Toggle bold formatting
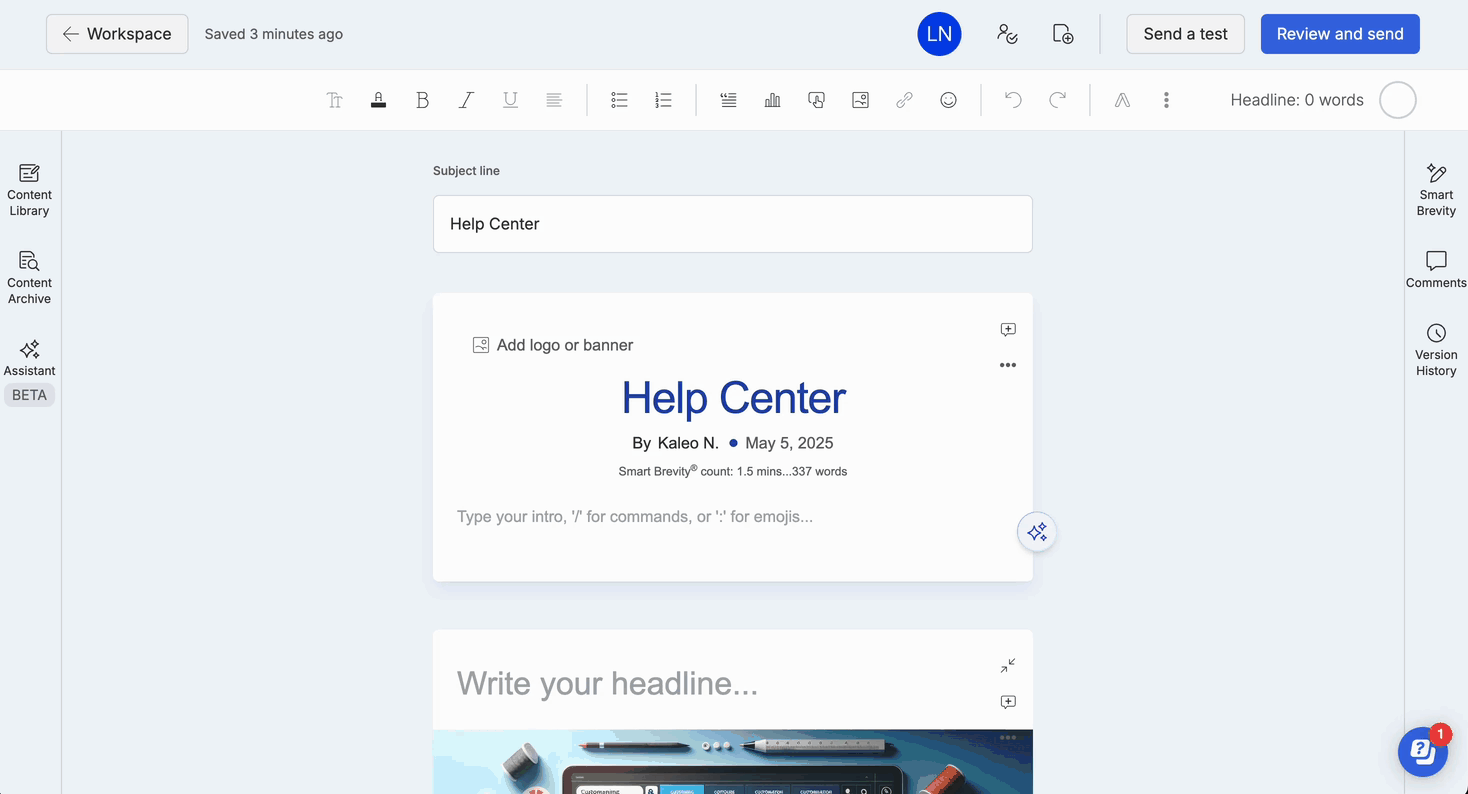 point(422,100)
